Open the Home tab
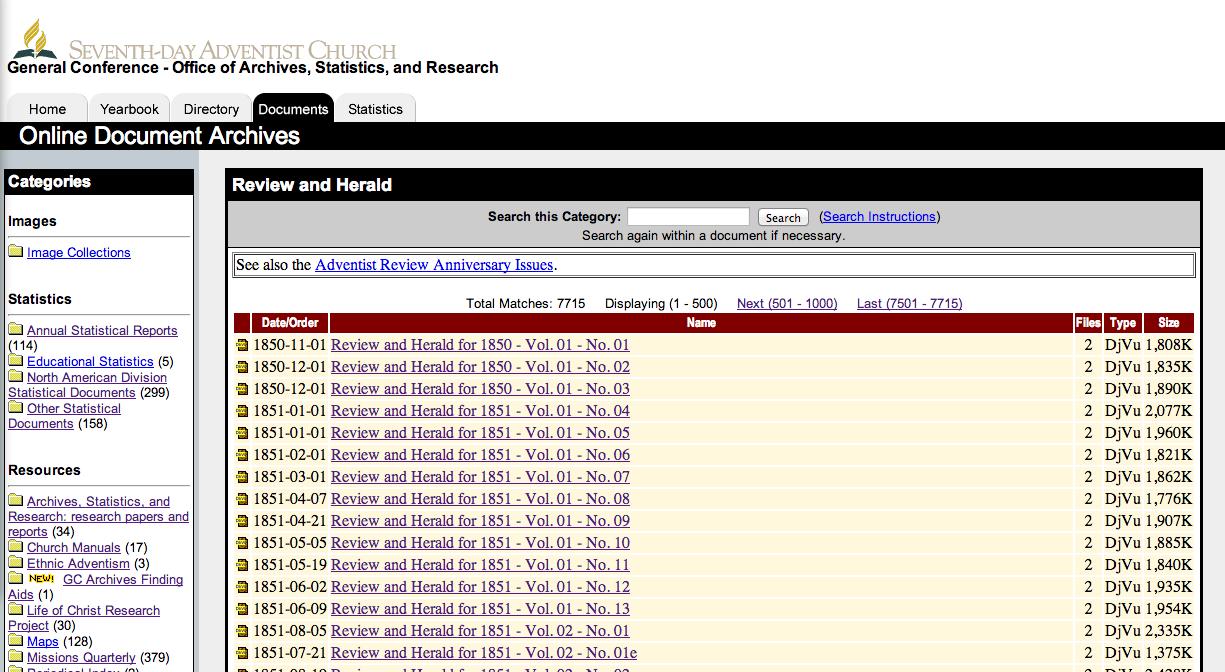This screenshot has width=1225, height=672. point(47,109)
